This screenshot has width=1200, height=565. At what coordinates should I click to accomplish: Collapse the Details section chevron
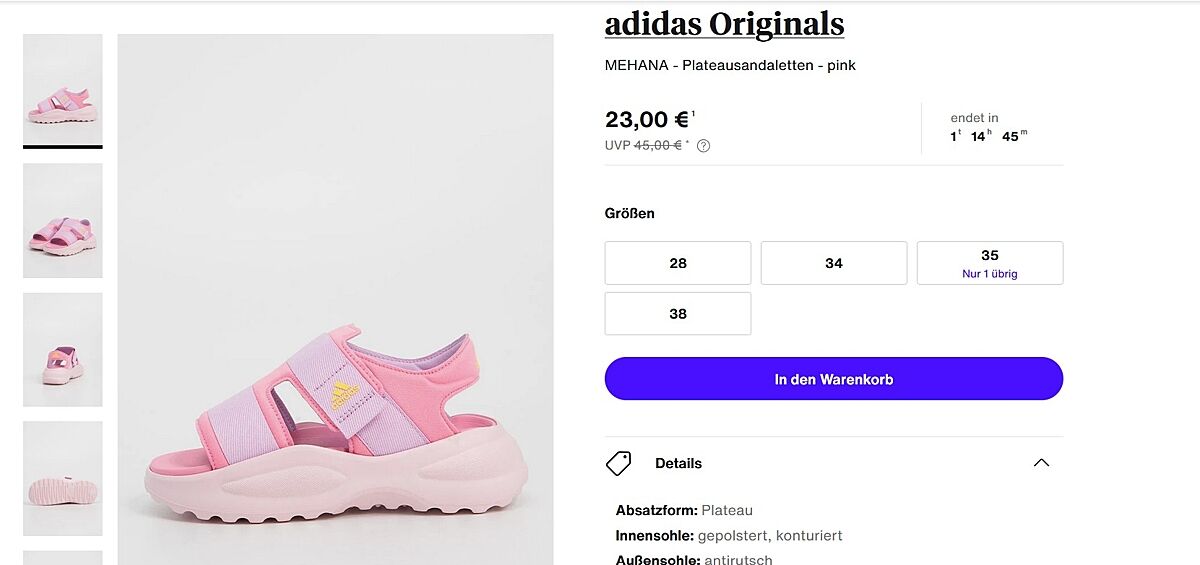[x=1041, y=463]
